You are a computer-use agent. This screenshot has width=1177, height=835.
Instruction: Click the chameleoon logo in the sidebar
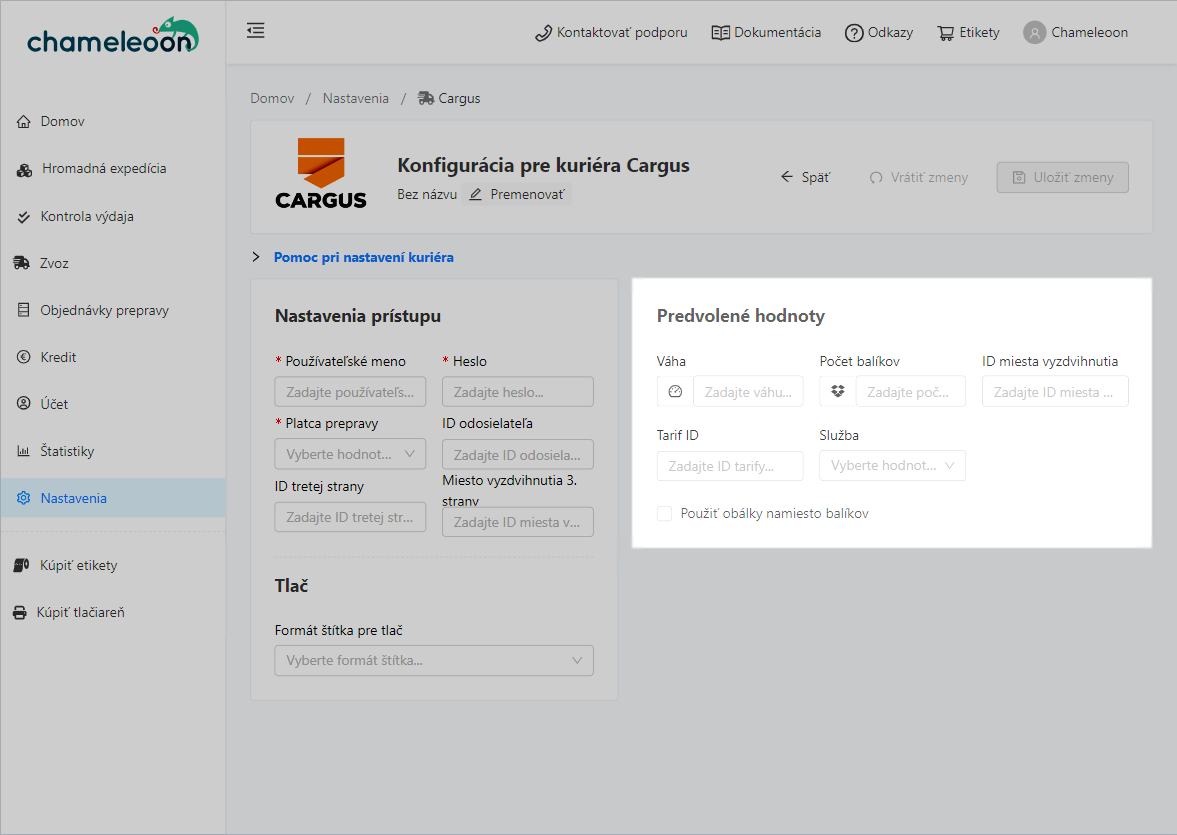[112, 36]
